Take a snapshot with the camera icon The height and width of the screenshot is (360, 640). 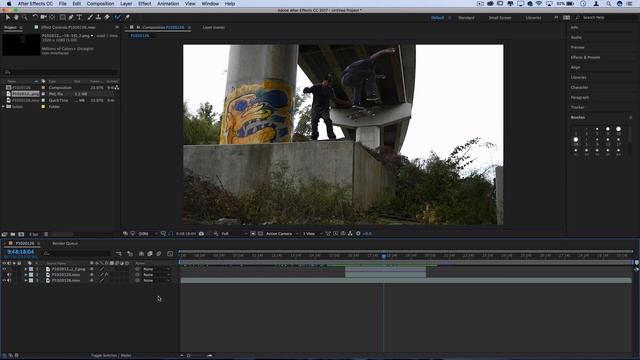pyautogui.click(x=201, y=234)
